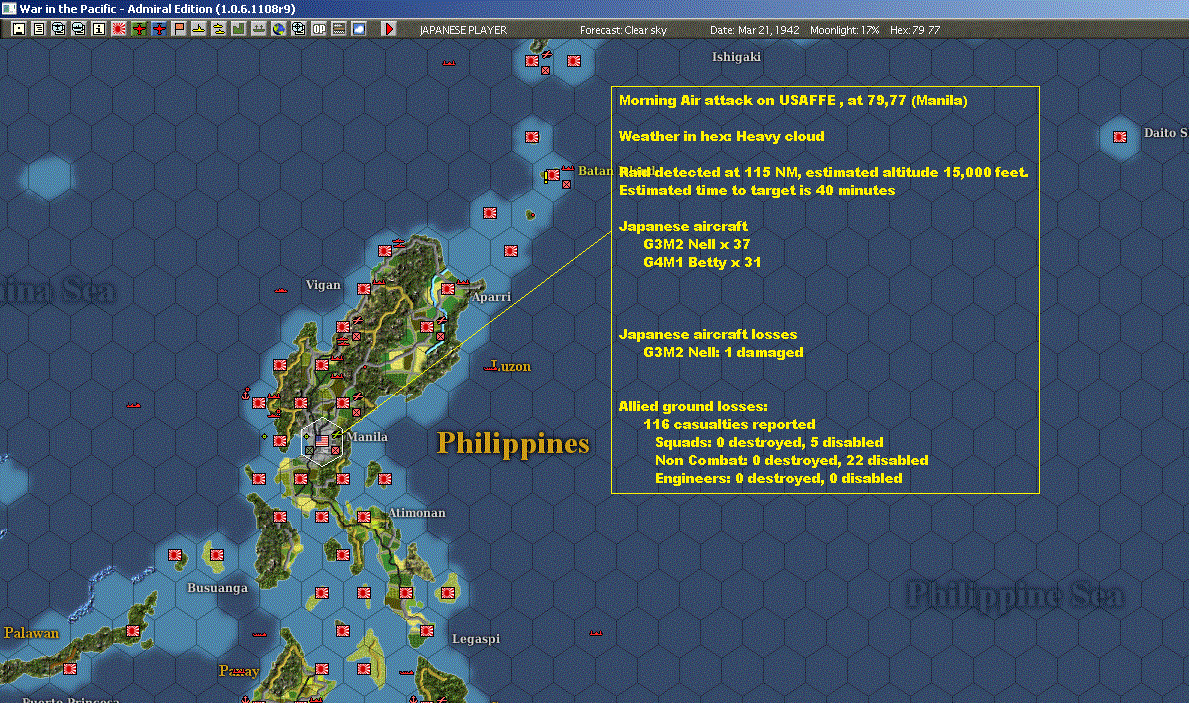Viewport: 1189px width, 703px height.
Task: Click the 'Date: Mar 21, 1942' status entry
Action: click(x=754, y=30)
